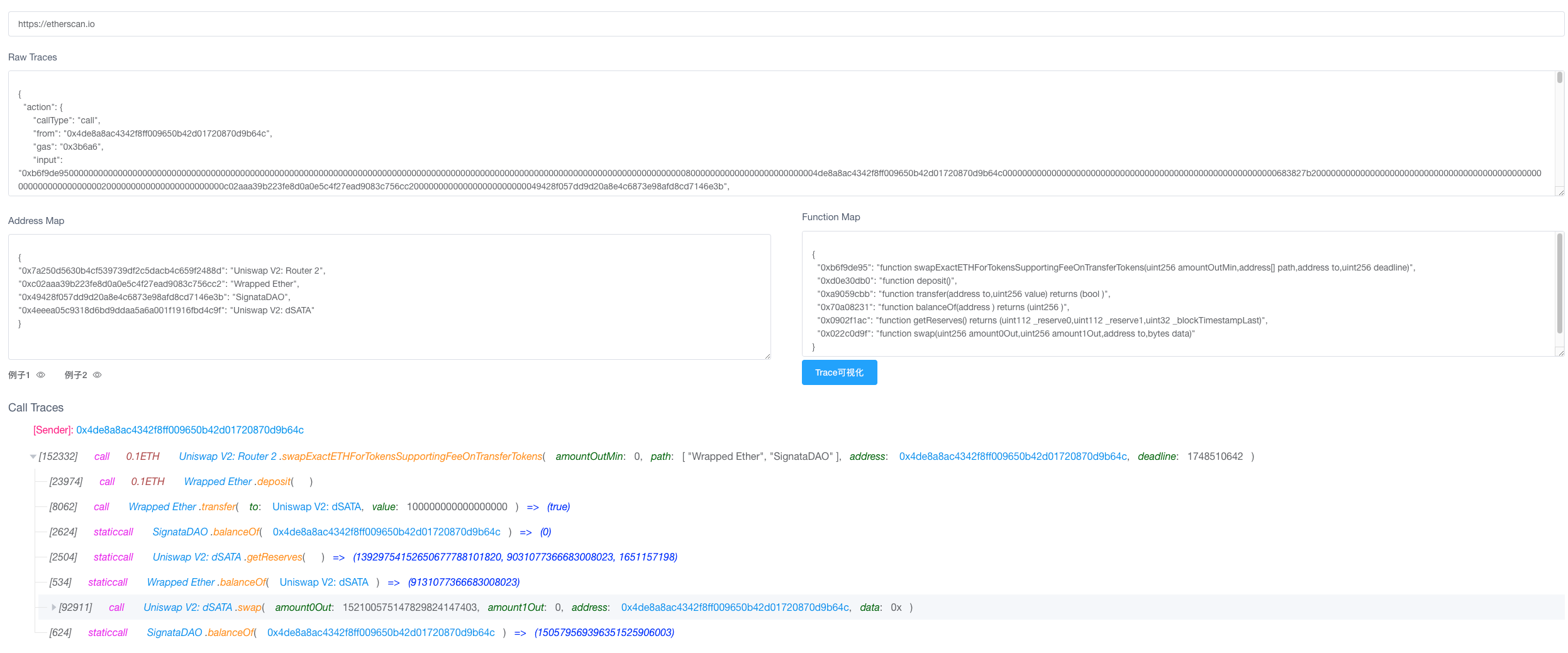Image resolution: width=1568 pixels, height=653 pixels.
Task: Click inside the Address Map text area
Action: 389,297
